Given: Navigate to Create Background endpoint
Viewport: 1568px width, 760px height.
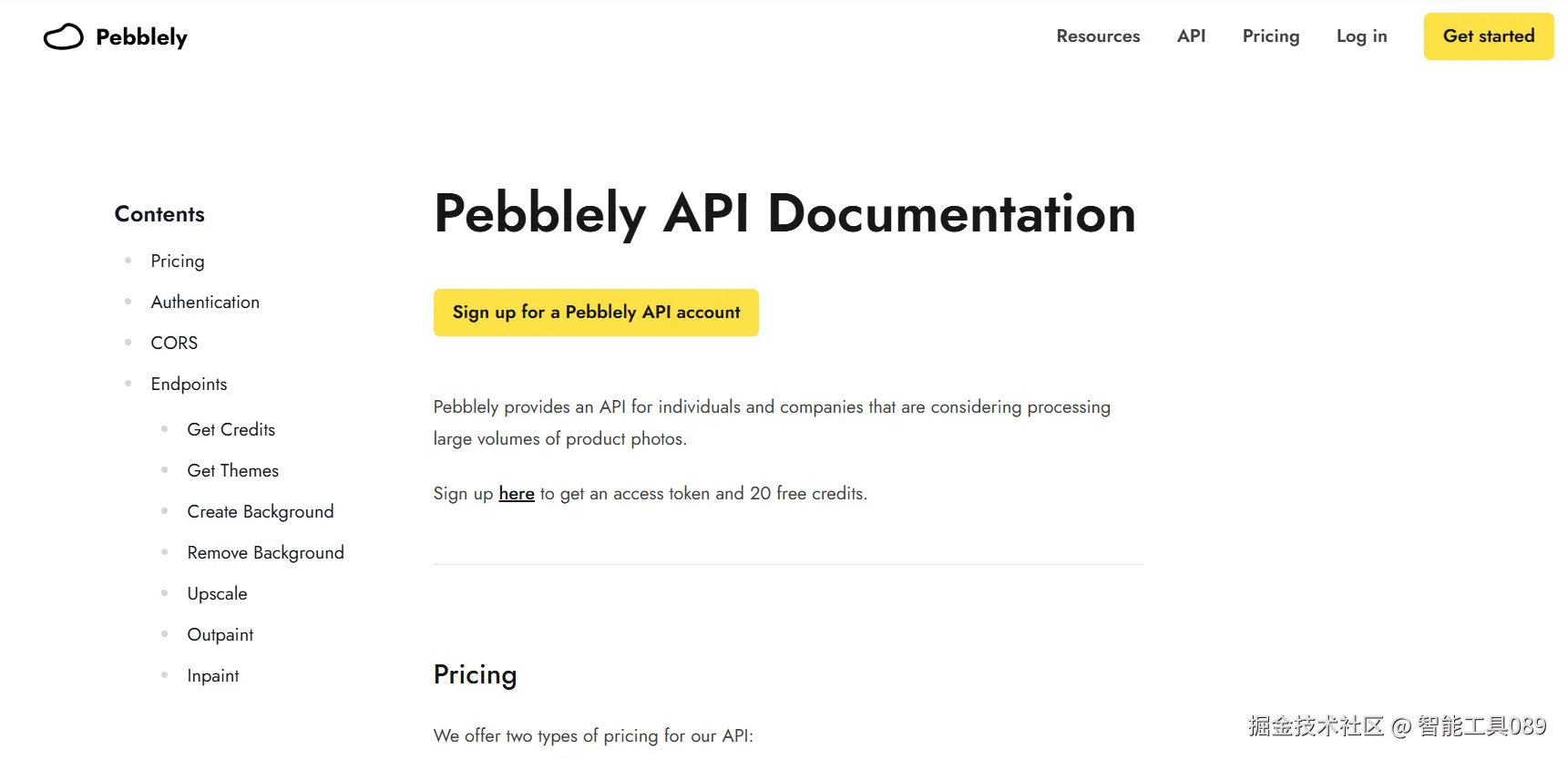Looking at the screenshot, I should (x=260, y=512).
